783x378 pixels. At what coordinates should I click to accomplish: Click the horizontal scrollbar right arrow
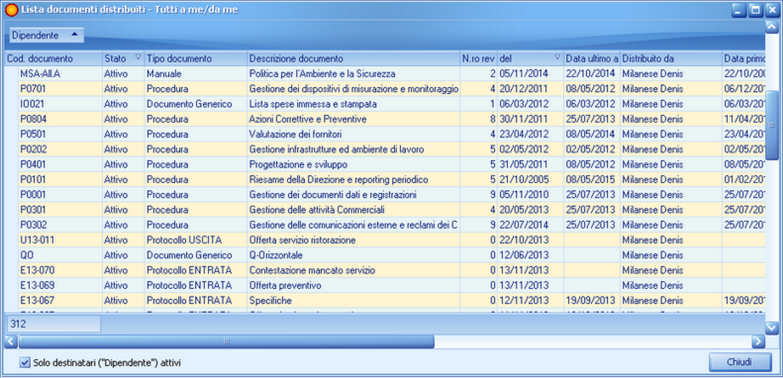pos(758,342)
